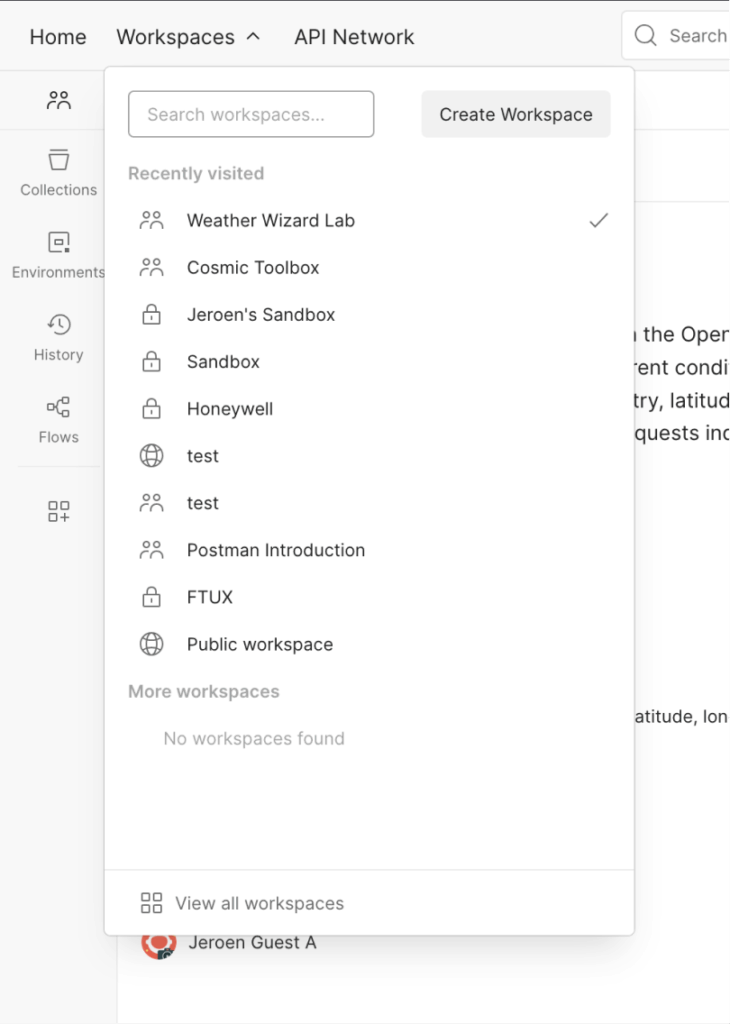Select Jeroen's Sandbox workspace
This screenshot has height=1024, width=730.
(x=261, y=315)
